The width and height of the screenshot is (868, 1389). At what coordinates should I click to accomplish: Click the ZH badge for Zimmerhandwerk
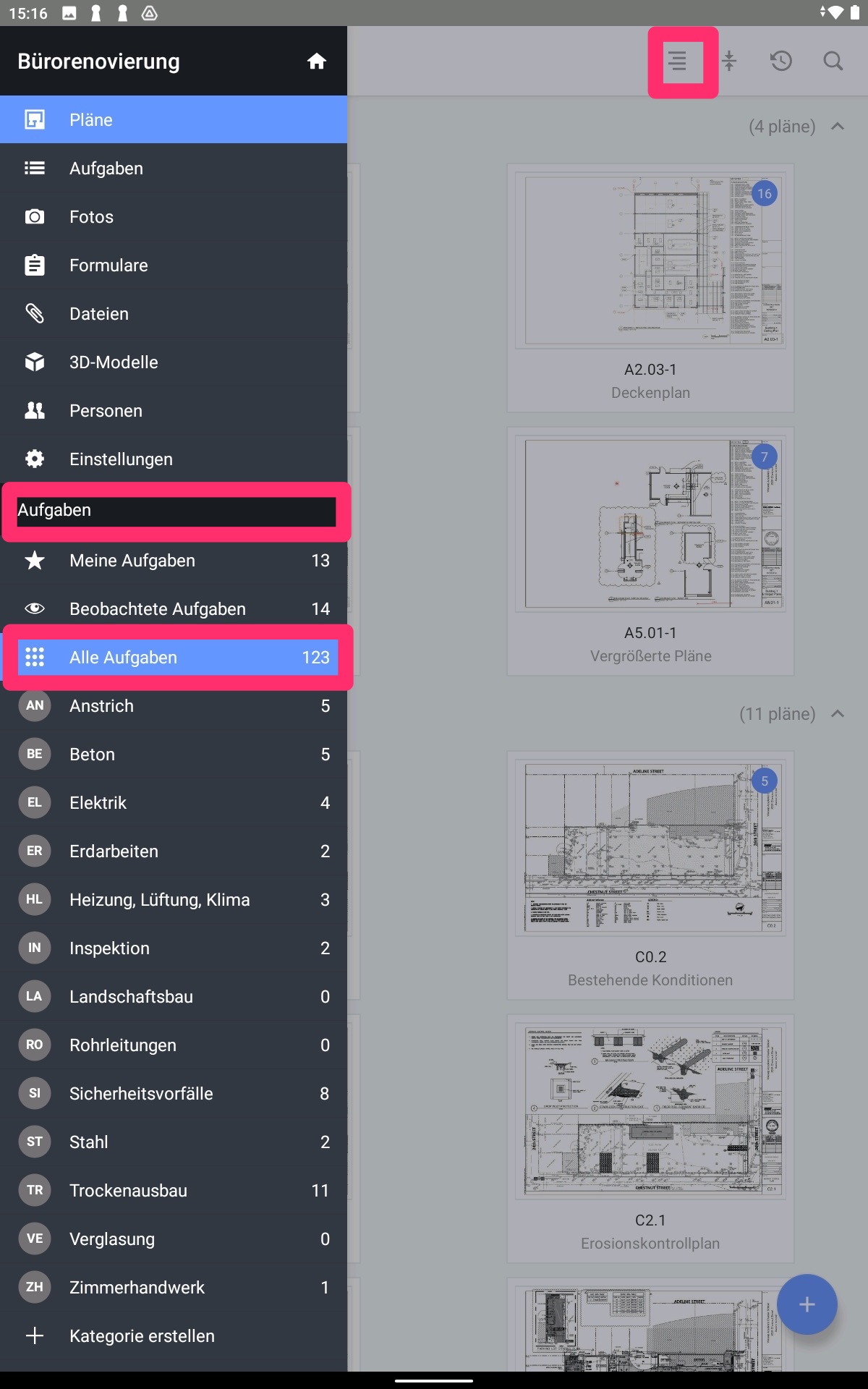(35, 1287)
